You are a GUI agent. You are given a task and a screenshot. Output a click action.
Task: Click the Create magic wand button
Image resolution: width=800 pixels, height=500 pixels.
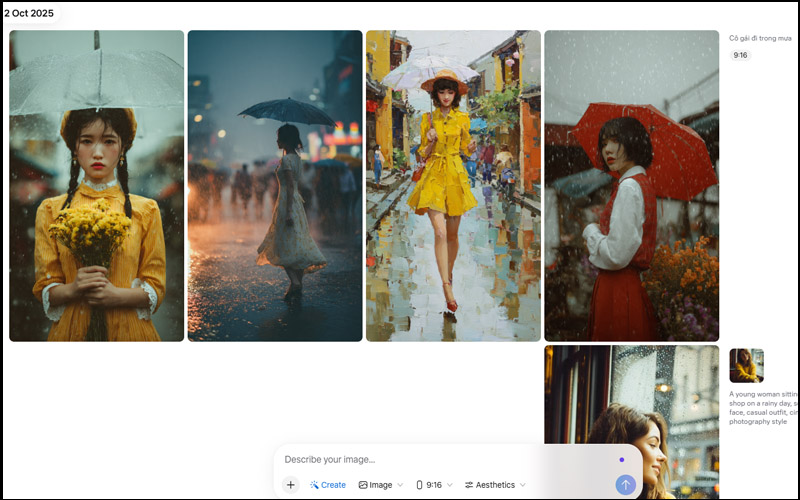328,485
